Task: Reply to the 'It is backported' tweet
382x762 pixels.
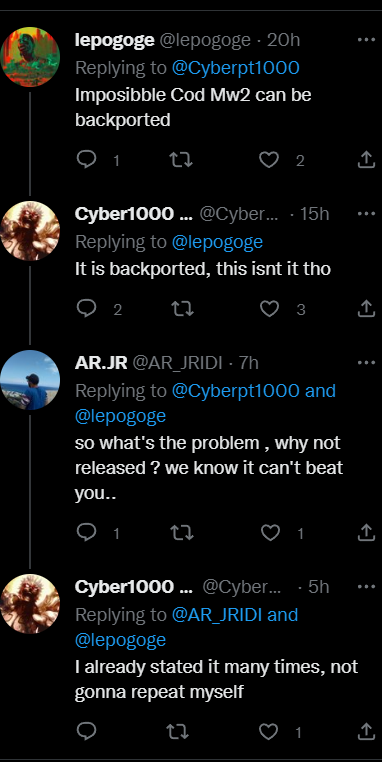Action: (x=87, y=309)
